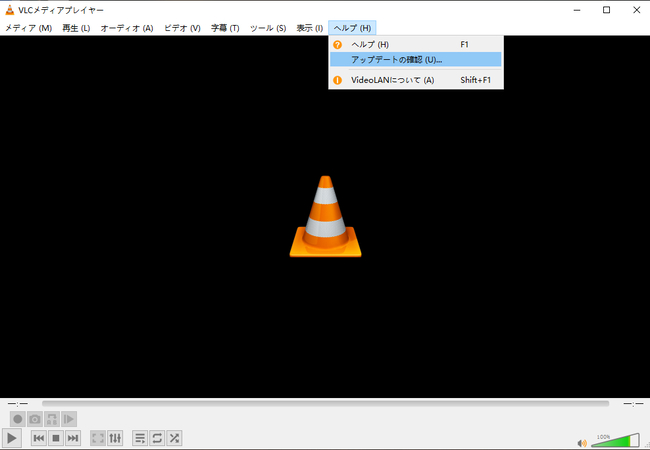Toggle loop repeat mode
650x450 pixels.
coord(157,438)
